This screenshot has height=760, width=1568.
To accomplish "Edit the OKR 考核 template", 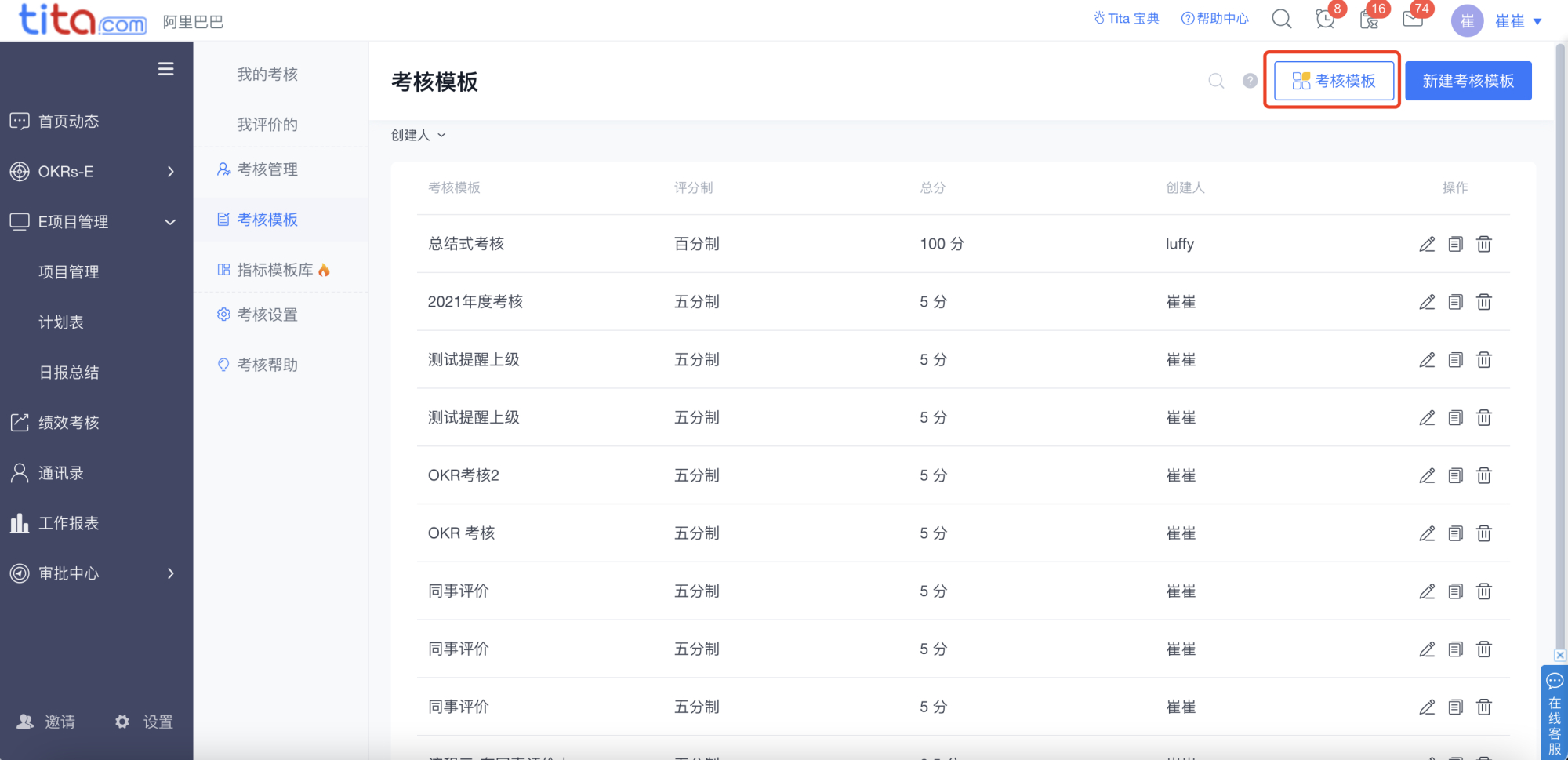I will pyautogui.click(x=1427, y=533).
